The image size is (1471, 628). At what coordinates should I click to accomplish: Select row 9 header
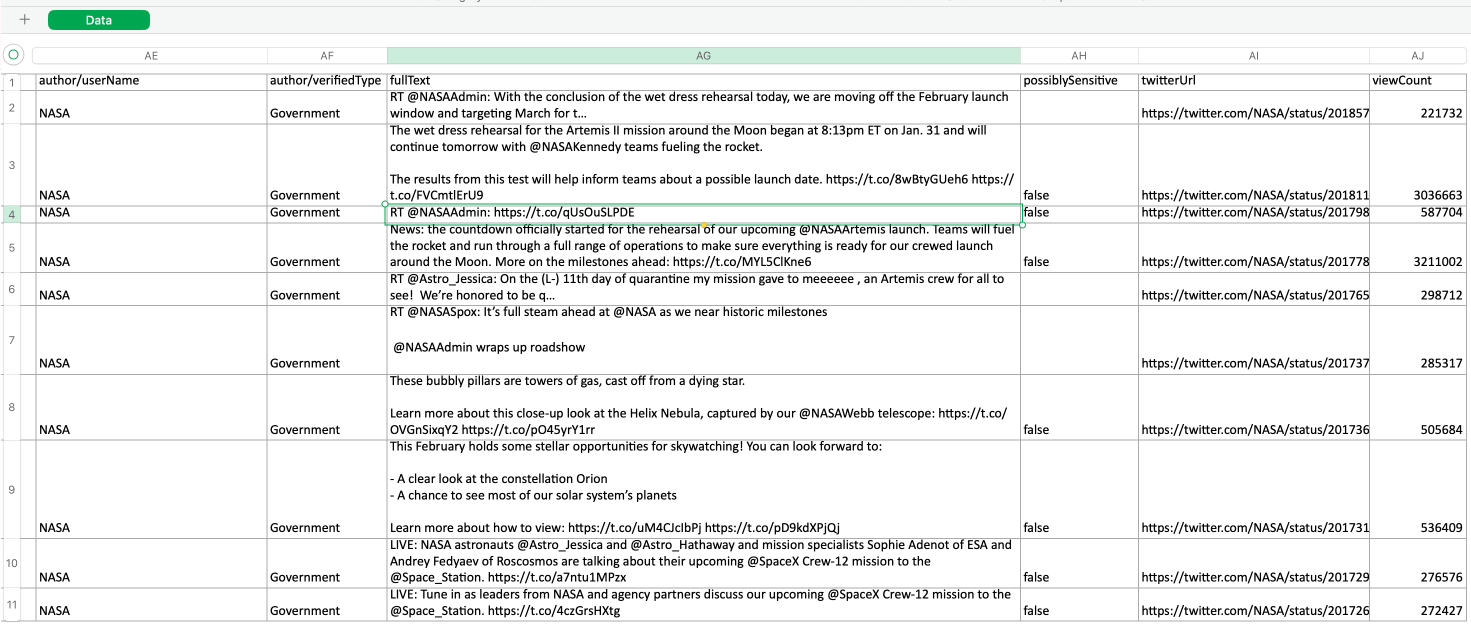[13, 490]
